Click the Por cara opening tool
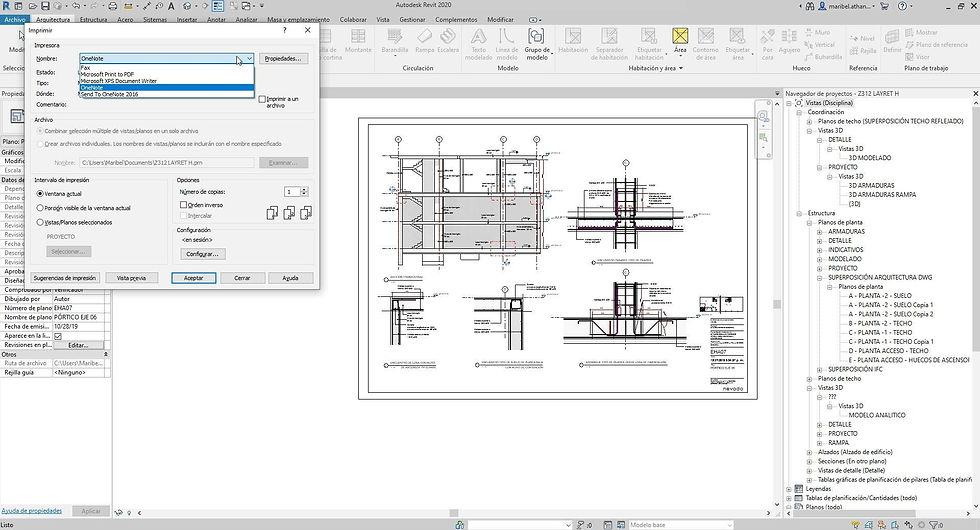 (768, 44)
